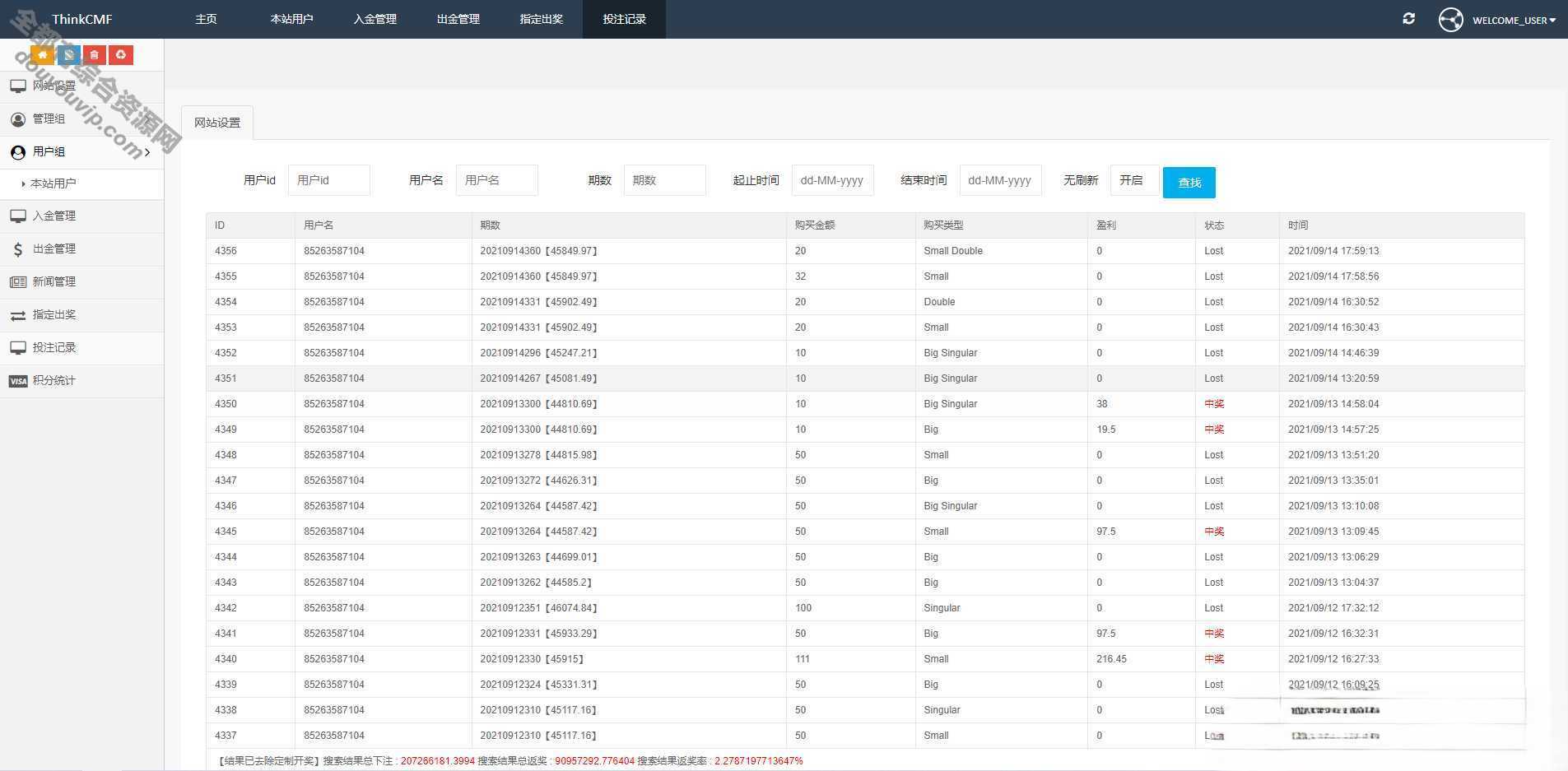Open the 无刷新 开启 dropdown
The height and width of the screenshot is (771, 1568).
point(1134,180)
